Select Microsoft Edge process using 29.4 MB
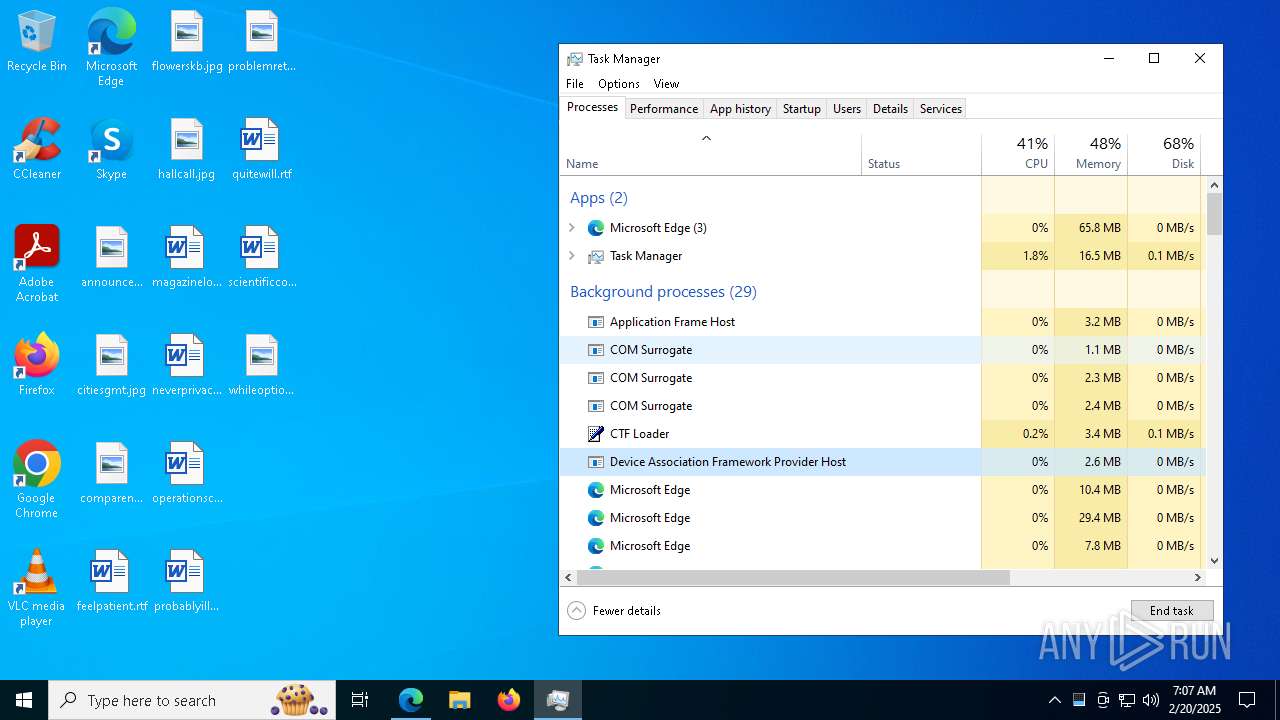This screenshot has height=720, width=1280. (x=882, y=518)
